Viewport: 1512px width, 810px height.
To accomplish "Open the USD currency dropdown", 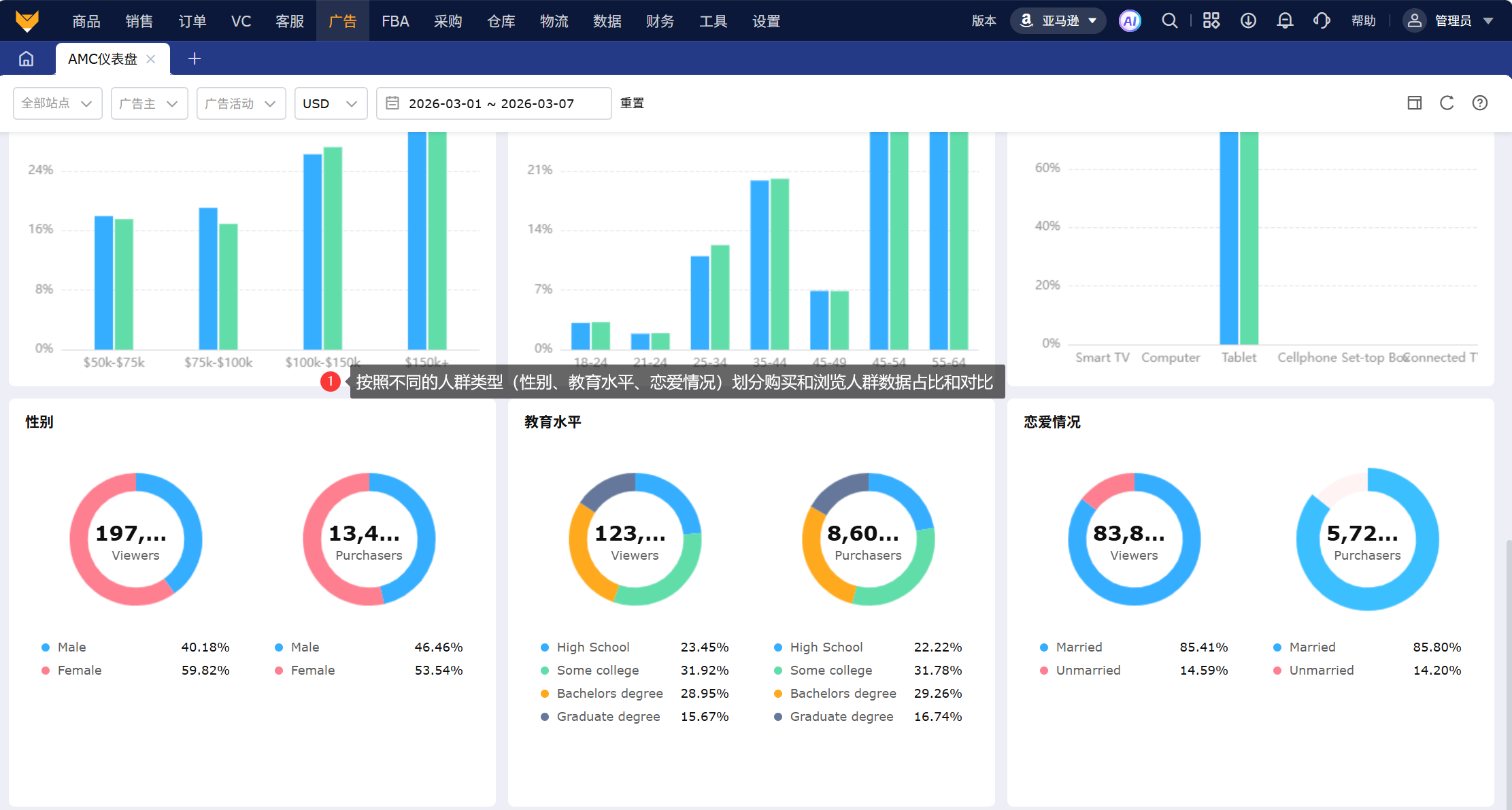I will coord(331,103).
